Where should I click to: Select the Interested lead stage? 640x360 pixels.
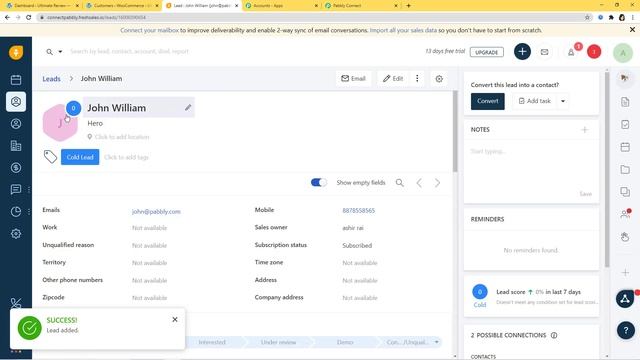(x=212, y=342)
